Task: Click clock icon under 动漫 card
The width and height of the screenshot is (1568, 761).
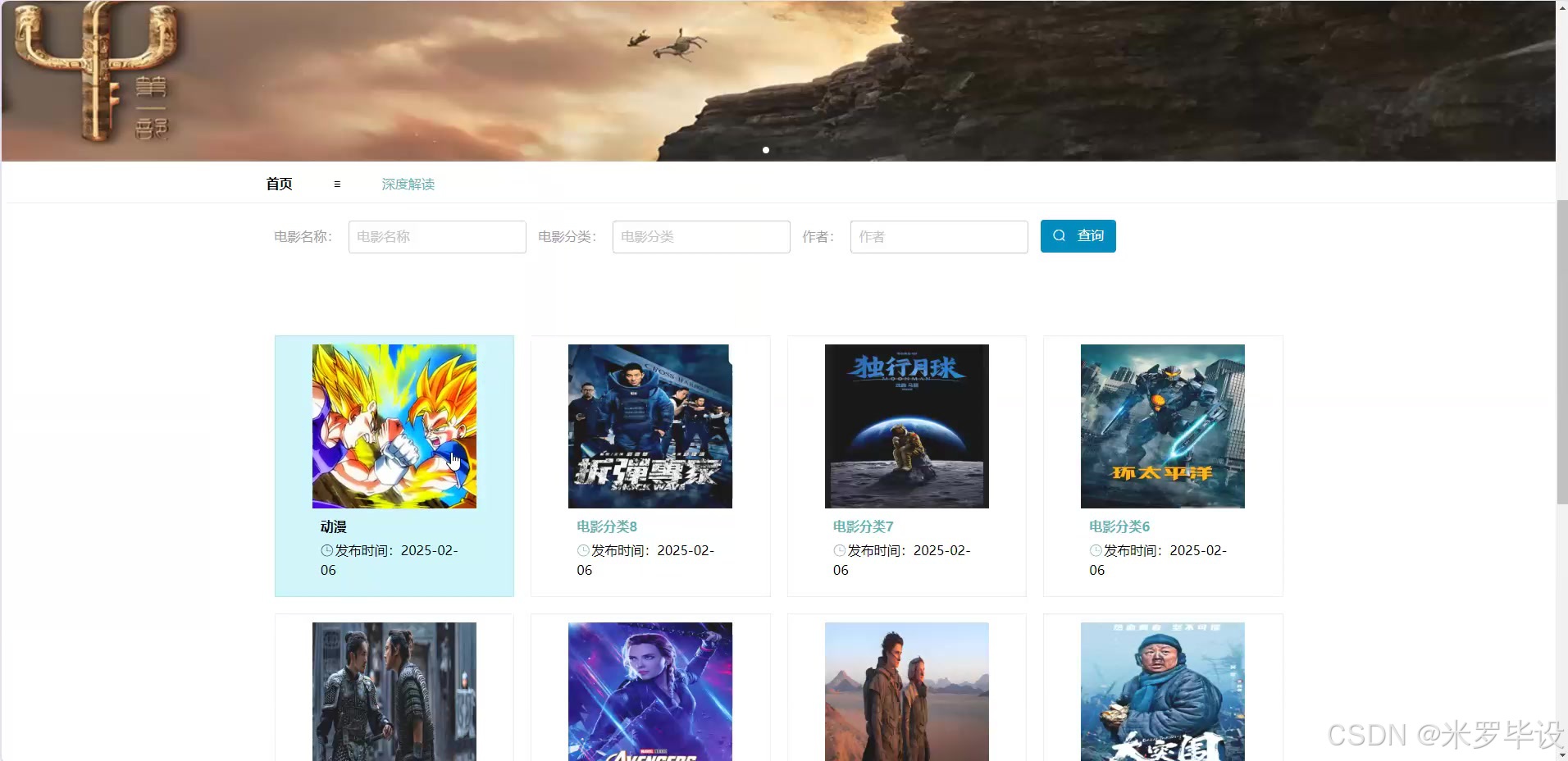Action: (327, 550)
